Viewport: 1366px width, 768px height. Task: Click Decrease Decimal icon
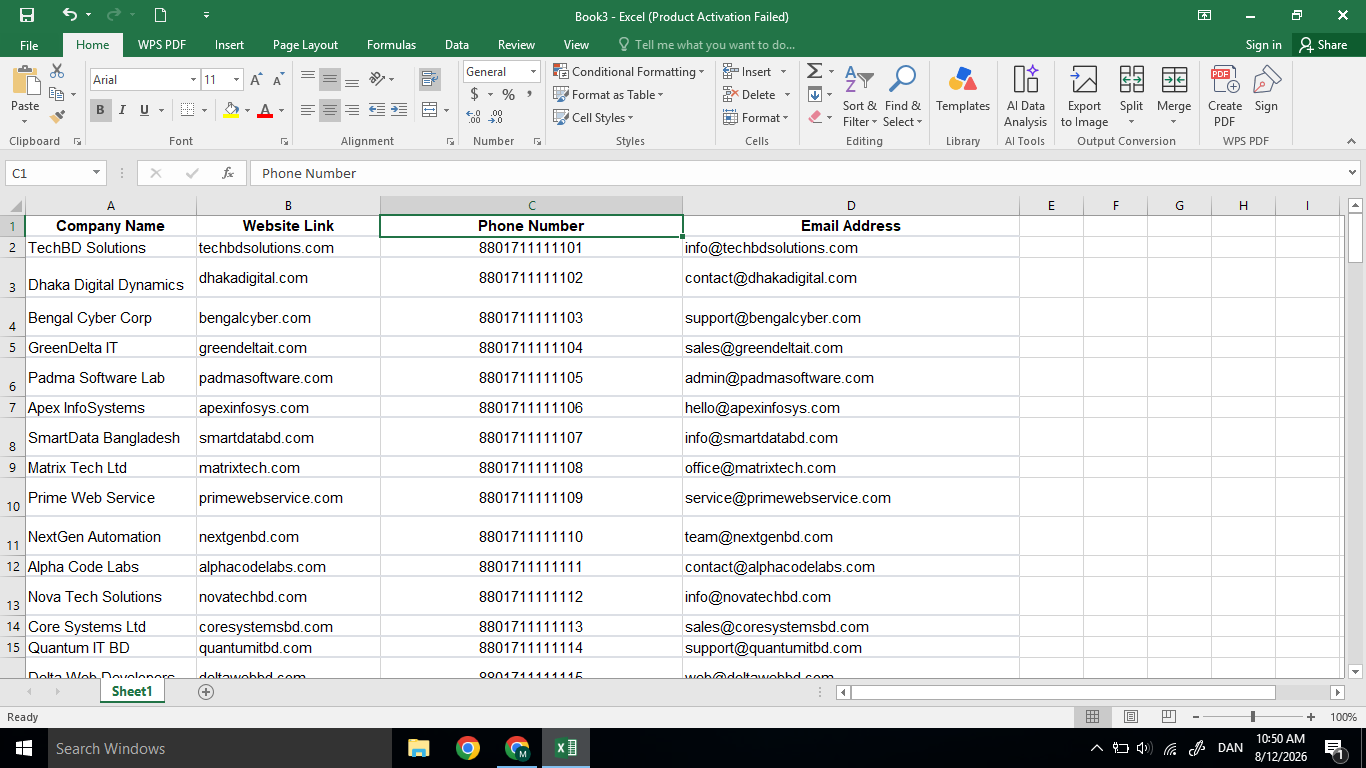497,117
